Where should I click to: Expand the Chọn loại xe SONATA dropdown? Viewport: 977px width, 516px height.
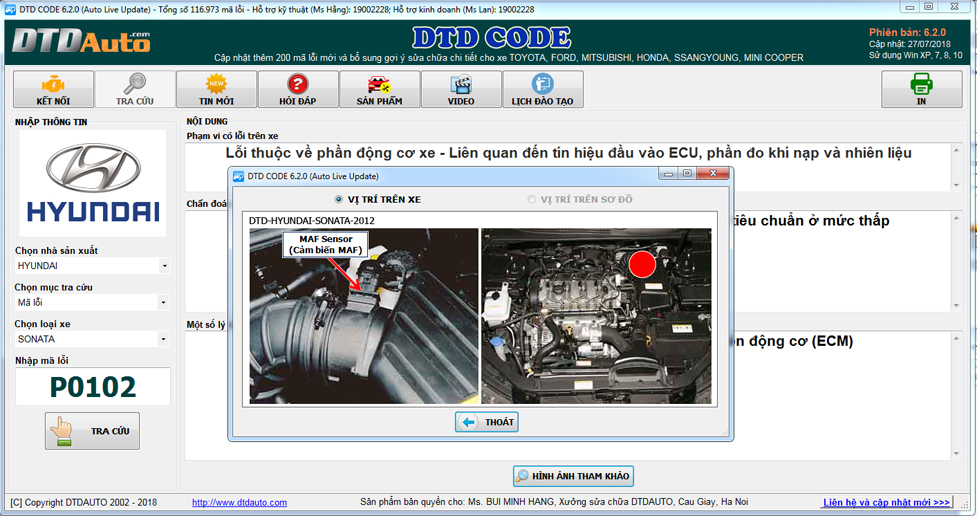(163, 340)
